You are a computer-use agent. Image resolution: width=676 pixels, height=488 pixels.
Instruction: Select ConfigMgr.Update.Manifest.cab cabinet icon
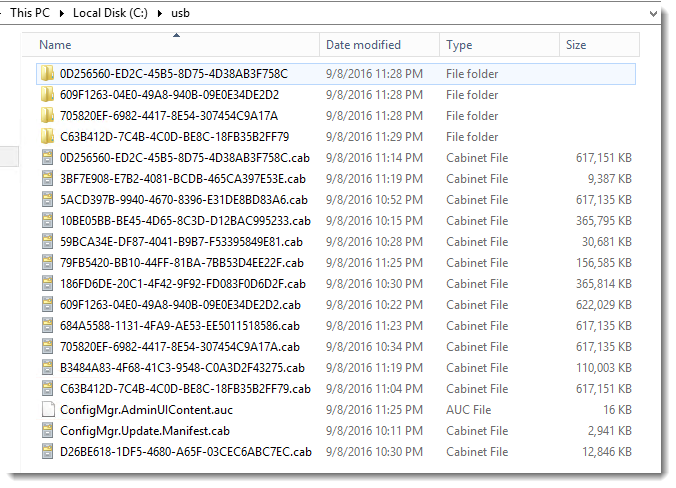(x=47, y=431)
